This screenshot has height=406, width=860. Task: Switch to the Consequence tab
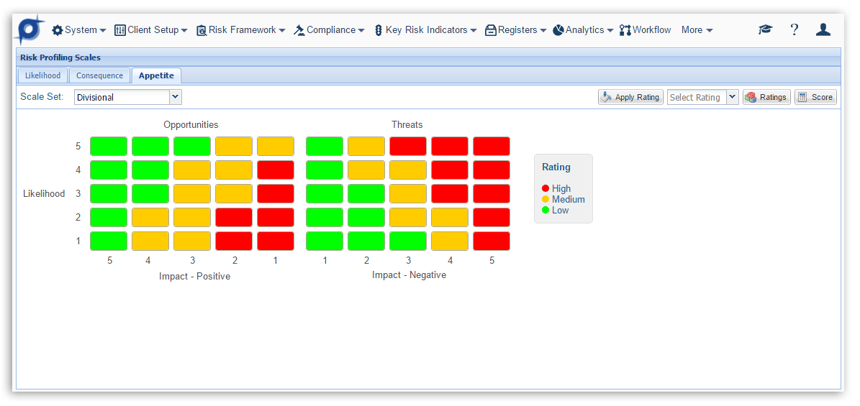(100, 76)
